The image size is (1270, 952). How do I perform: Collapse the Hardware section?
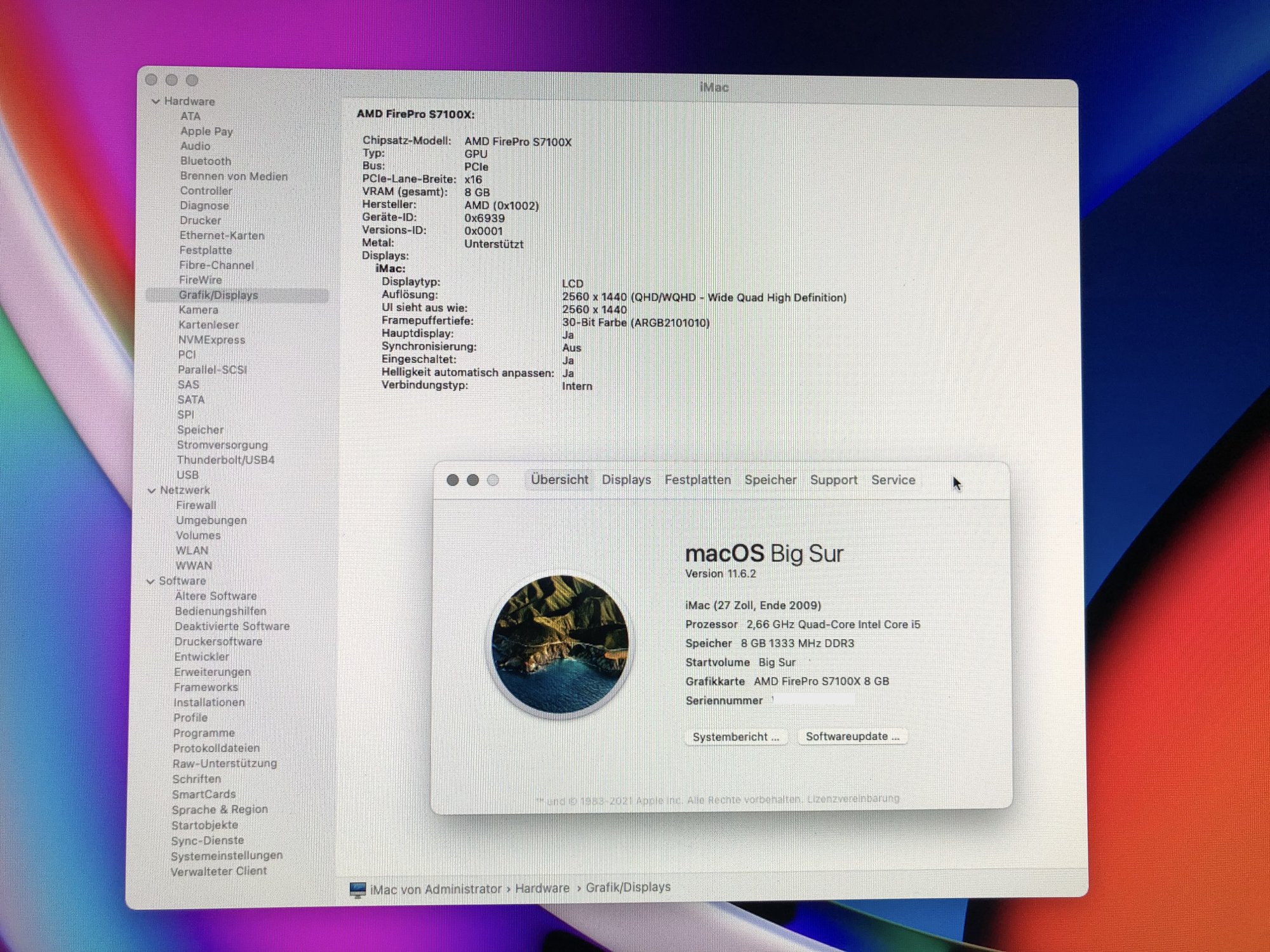tap(156, 102)
